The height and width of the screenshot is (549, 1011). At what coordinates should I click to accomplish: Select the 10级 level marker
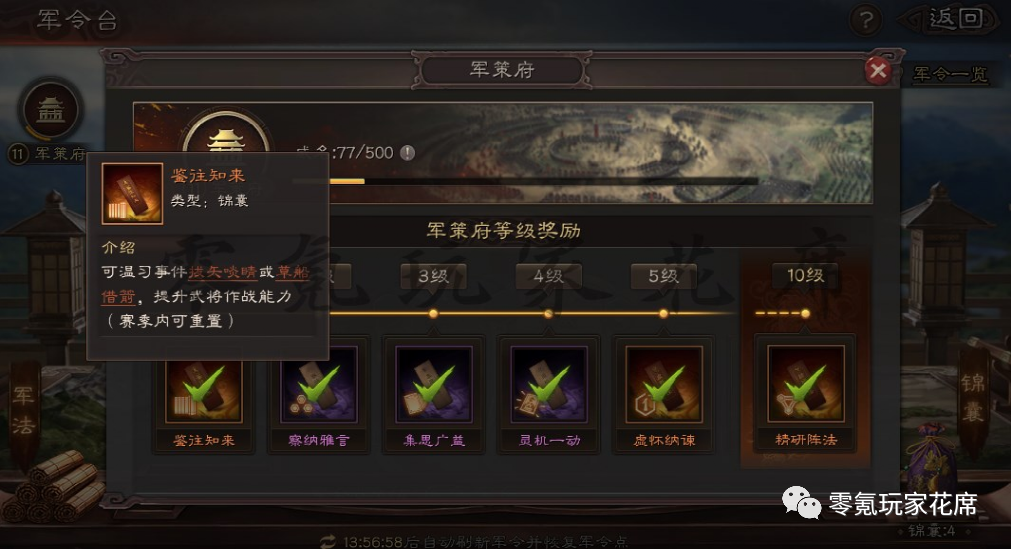point(805,275)
